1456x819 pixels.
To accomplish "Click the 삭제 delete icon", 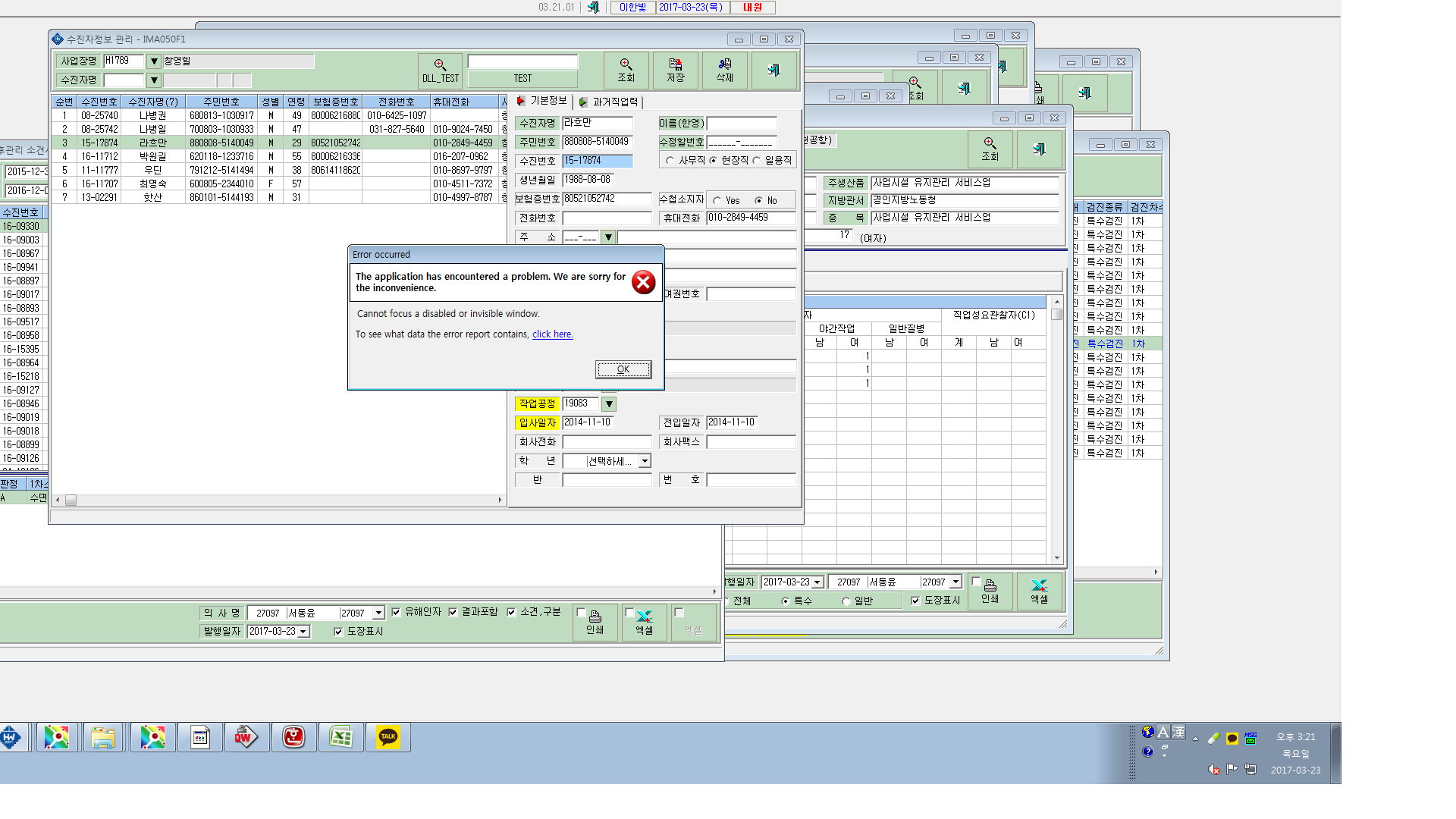I will [x=725, y=64].
